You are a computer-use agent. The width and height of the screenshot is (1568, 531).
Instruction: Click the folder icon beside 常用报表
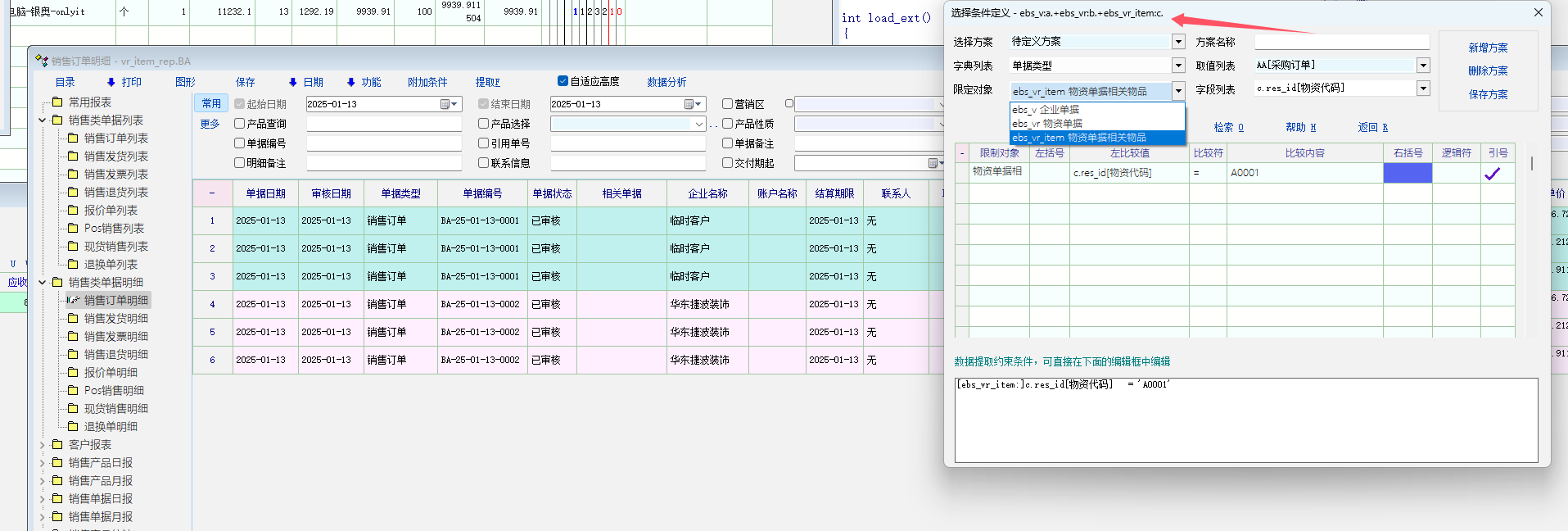point(57,102)
